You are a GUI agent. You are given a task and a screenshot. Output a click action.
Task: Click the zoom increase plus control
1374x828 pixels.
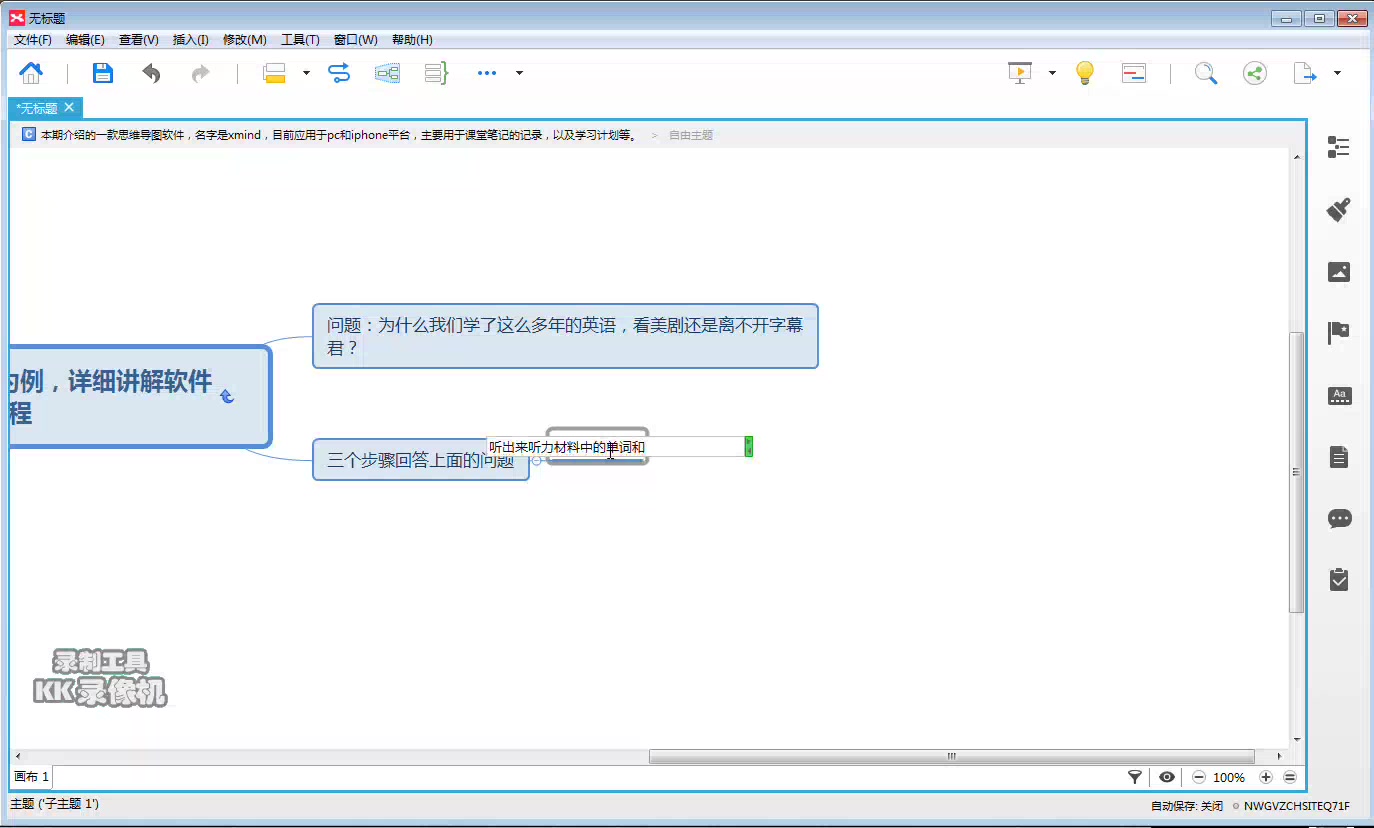tap(1265, 777)
